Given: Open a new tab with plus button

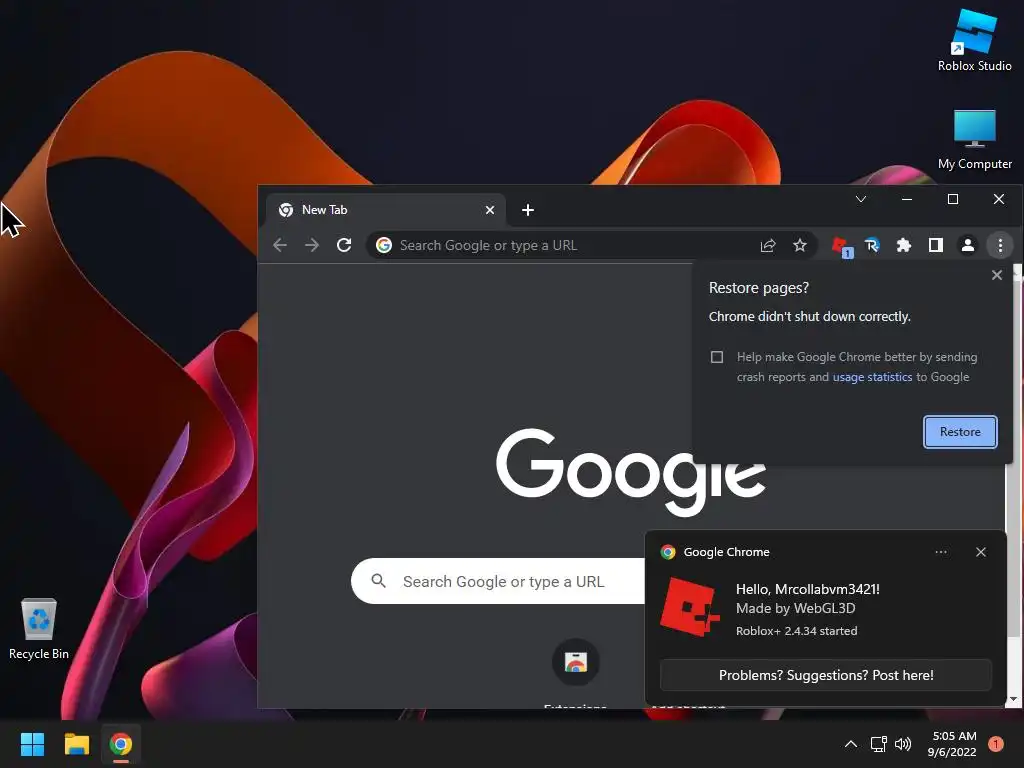Looking at the screenshot, I should [528, 210].
